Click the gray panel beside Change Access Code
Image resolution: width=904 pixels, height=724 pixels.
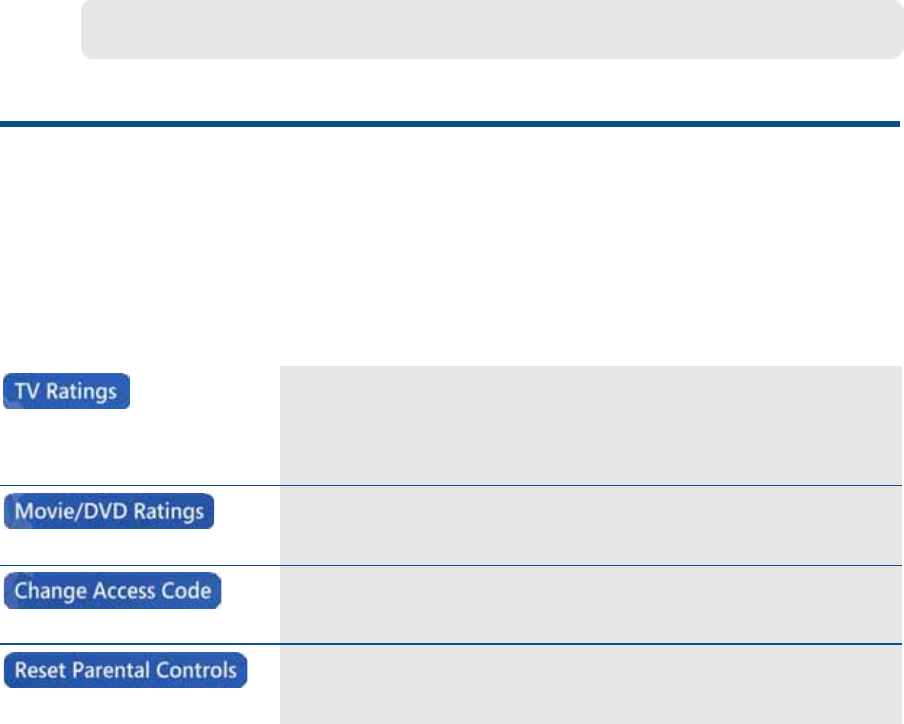pyautogui.click(x=590, y=605)
